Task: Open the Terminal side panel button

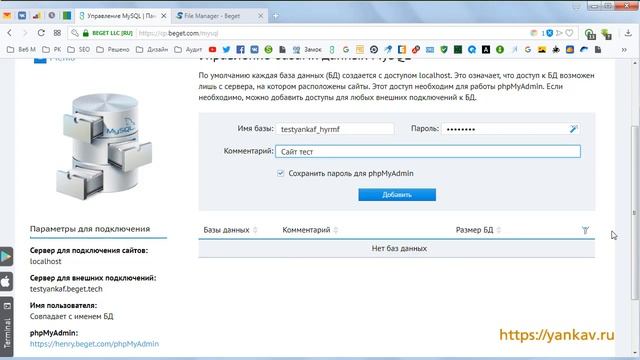Action: [x=7, y=327]
